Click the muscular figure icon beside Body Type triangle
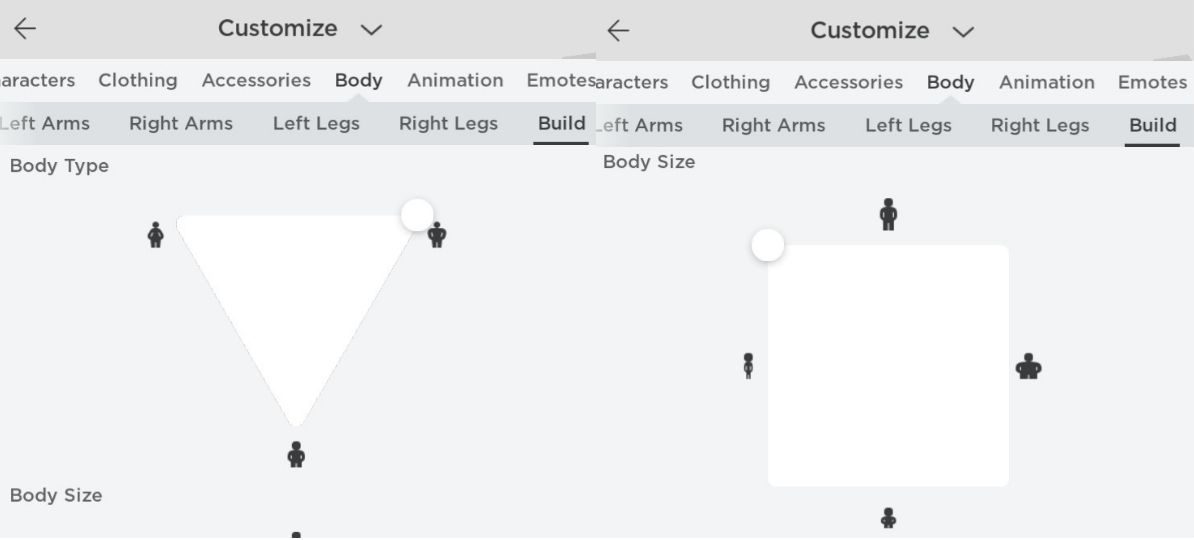Image resolution: width=1194 pixels, height=540 pixels. [x=437, y=236]
